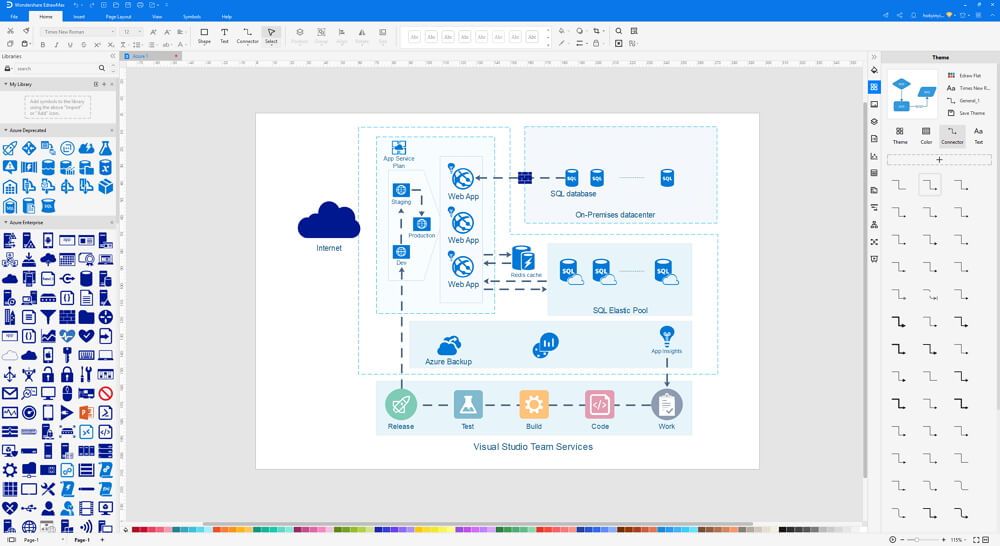Open the Help tab
The width and height of the screenshot is (1000, 546).
coord(226,17)
